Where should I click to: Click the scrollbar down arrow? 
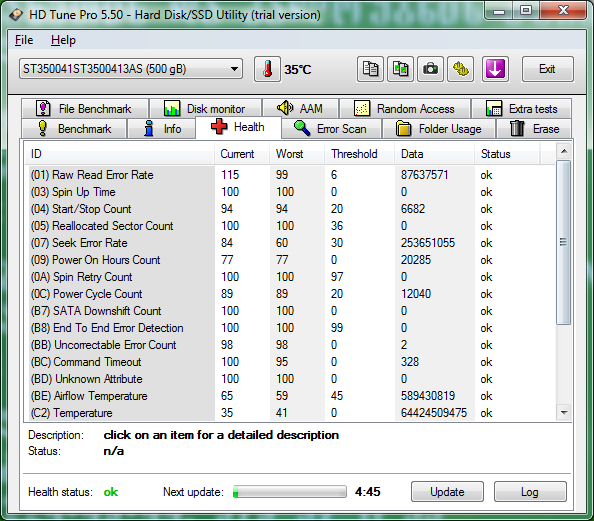[x=564, y=412]
